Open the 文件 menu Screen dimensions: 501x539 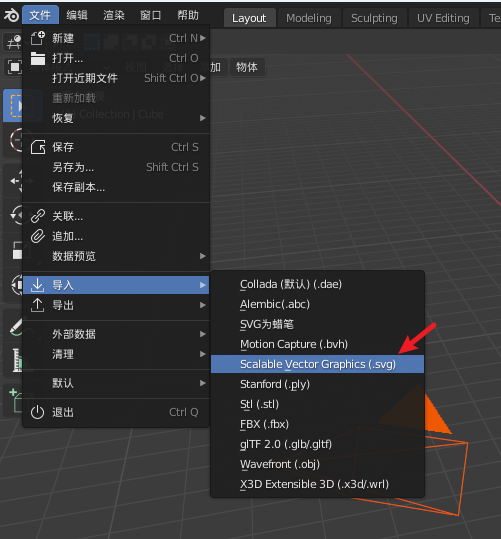40,15
